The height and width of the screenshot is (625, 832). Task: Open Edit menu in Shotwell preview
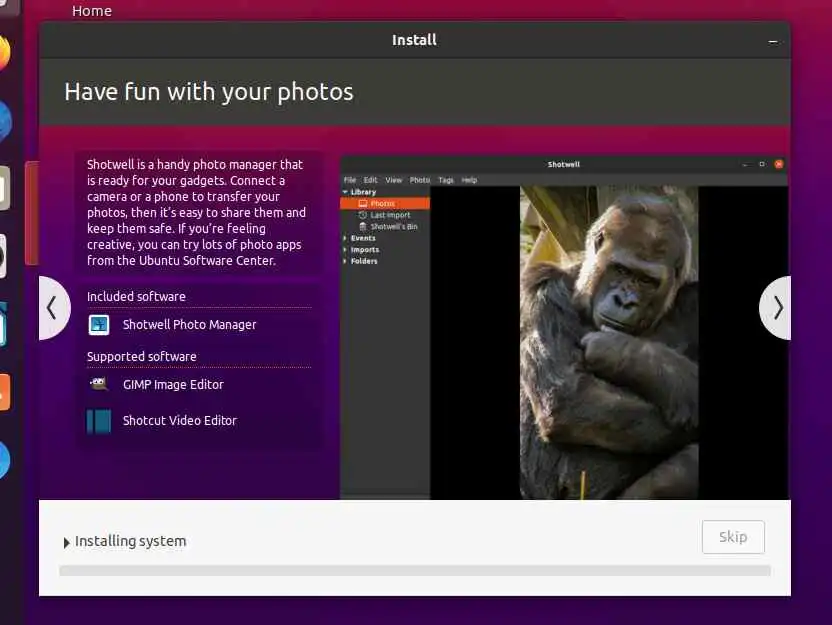click(370, 180)
